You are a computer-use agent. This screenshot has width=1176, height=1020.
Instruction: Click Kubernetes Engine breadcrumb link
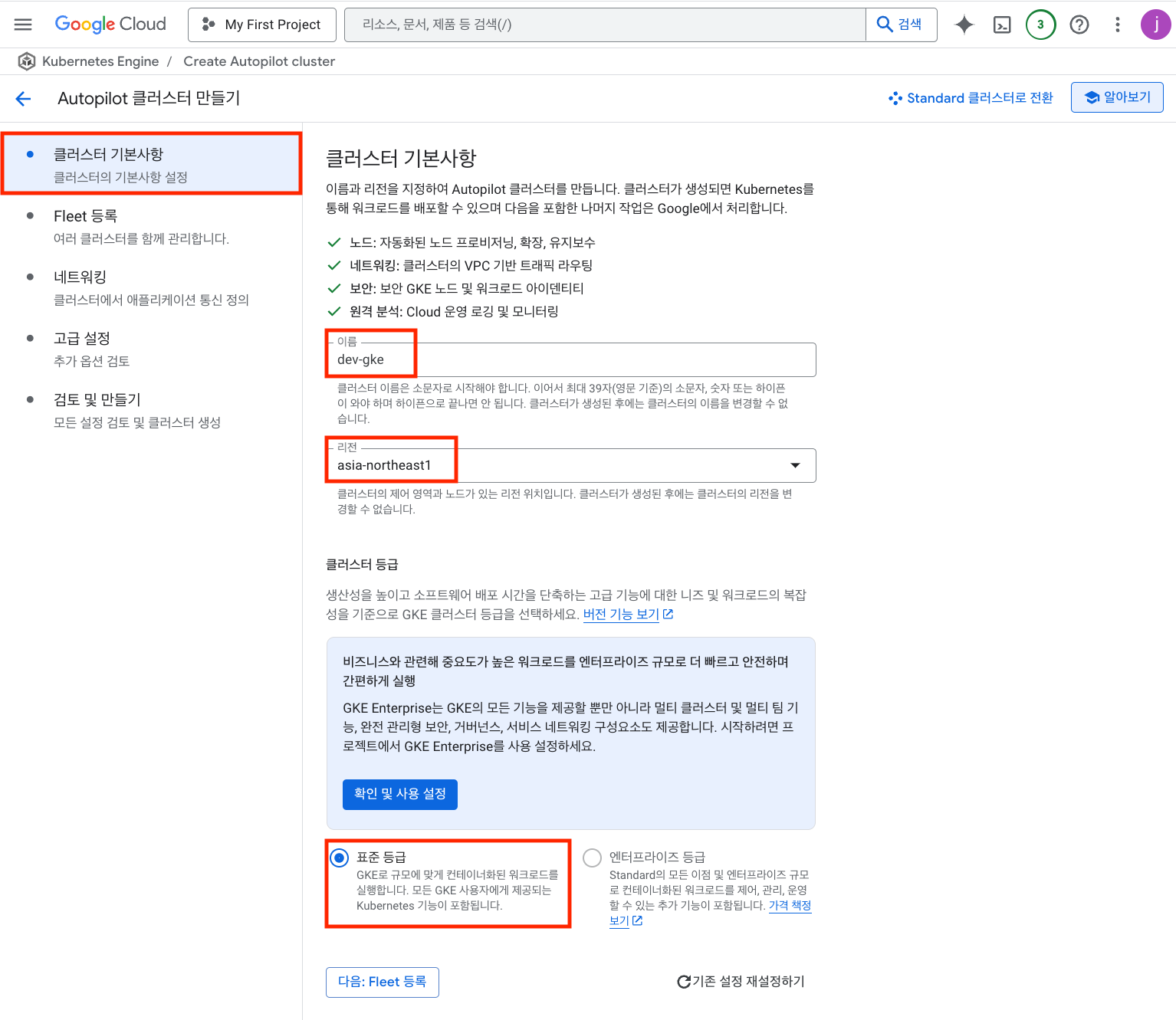click(100, 61)
